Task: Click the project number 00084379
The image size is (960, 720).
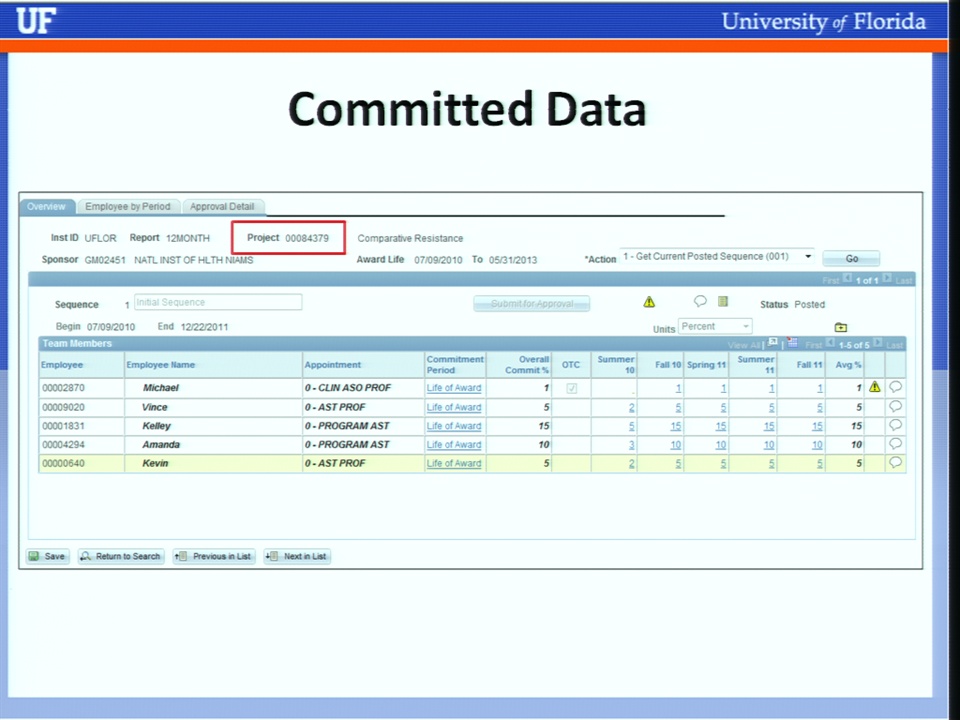Action: [x=307, y=238]
